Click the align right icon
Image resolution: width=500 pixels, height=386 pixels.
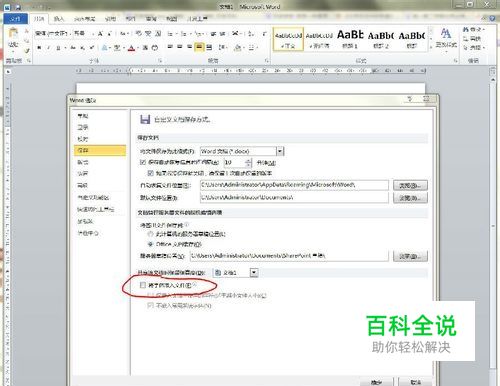tap(189, 47)
